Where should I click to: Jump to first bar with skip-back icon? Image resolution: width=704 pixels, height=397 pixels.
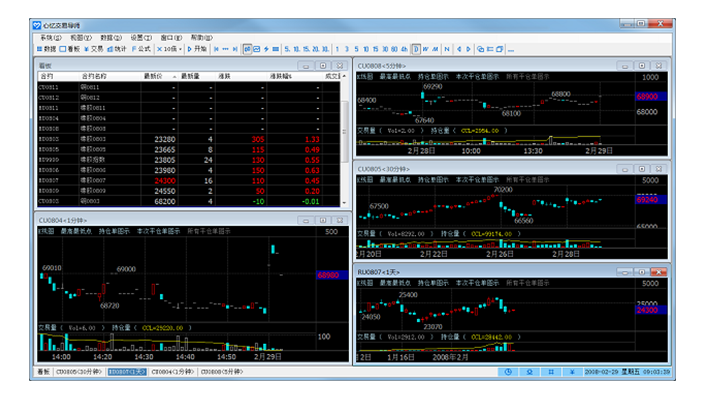click(x=216, y=49)
